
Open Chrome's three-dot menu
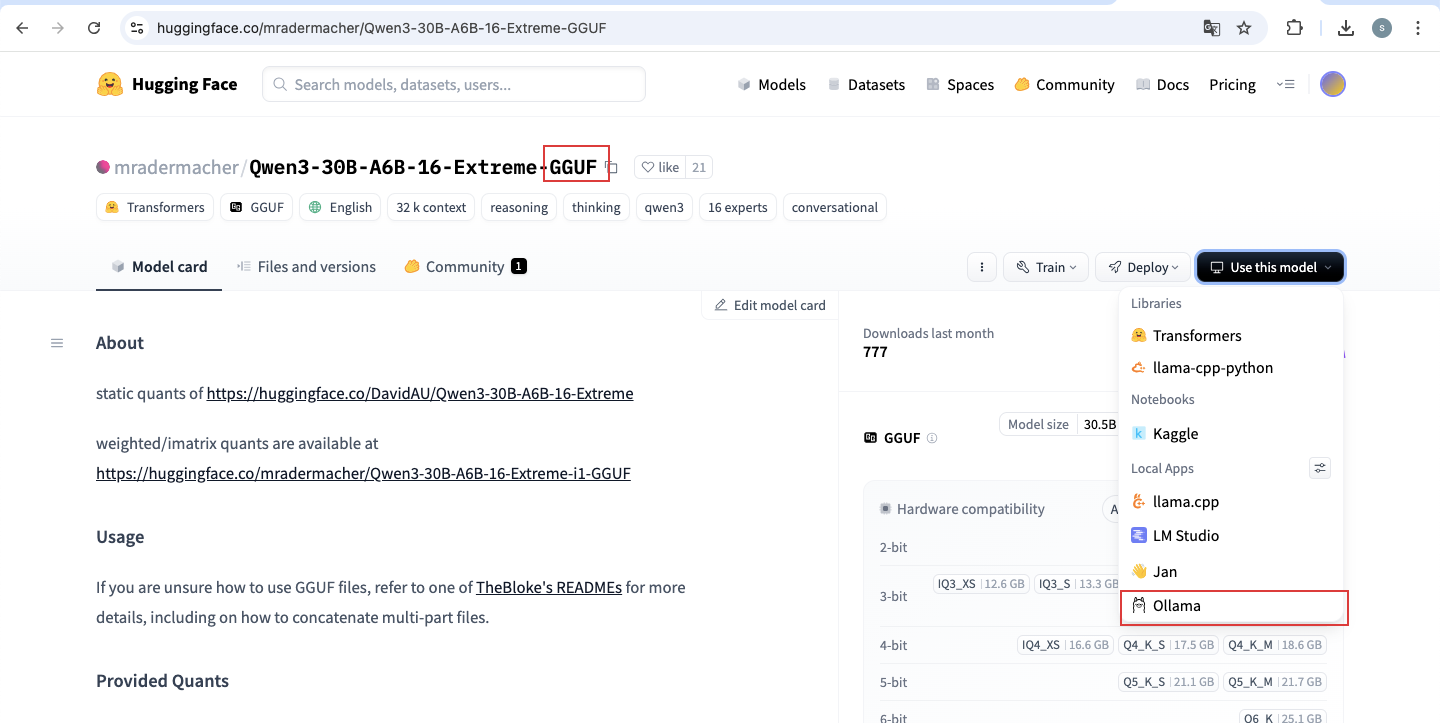click(1418, 28)
